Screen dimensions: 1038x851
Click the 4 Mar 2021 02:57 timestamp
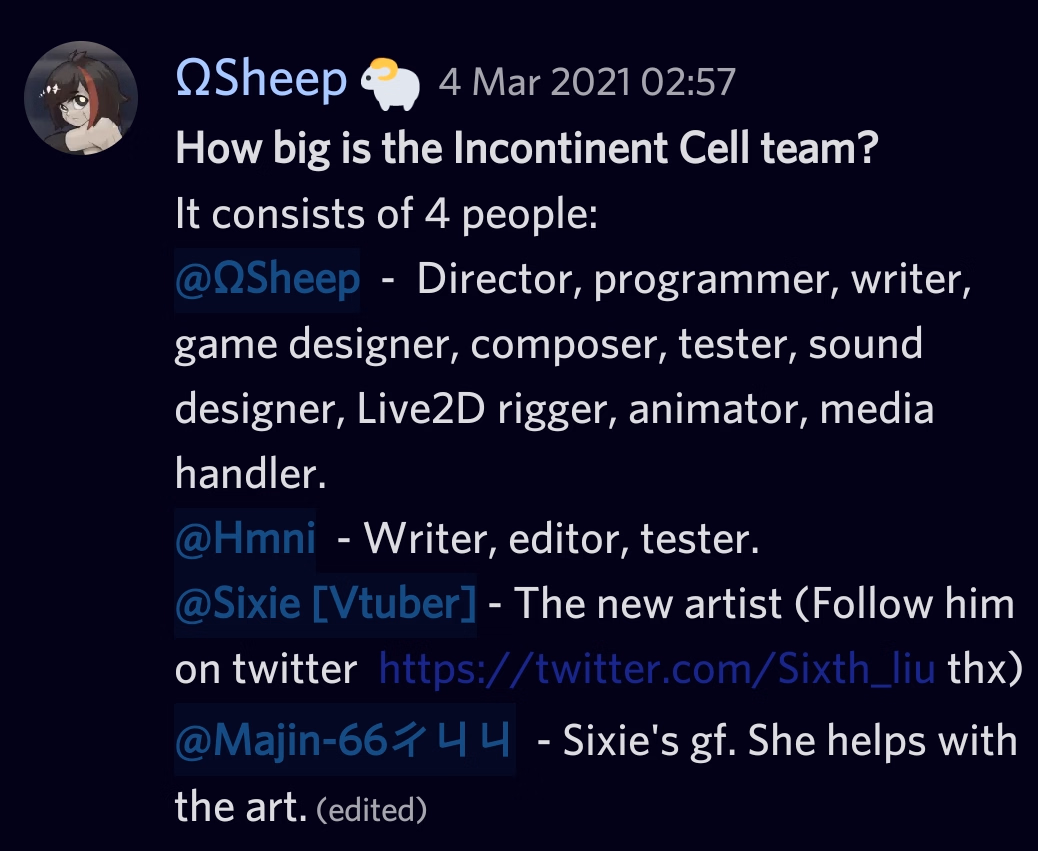click(587, 82)
